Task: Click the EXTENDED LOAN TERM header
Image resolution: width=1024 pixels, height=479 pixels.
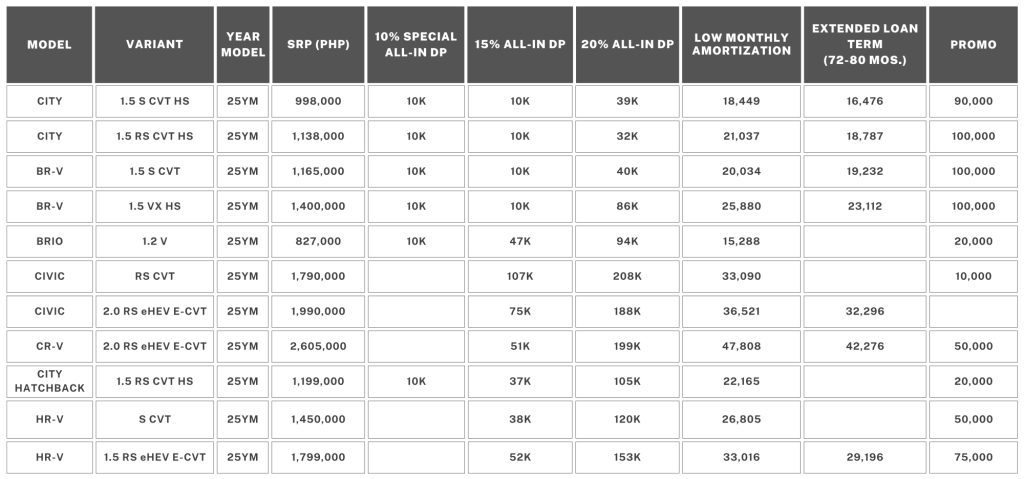Action: click(x=864, y=45)
